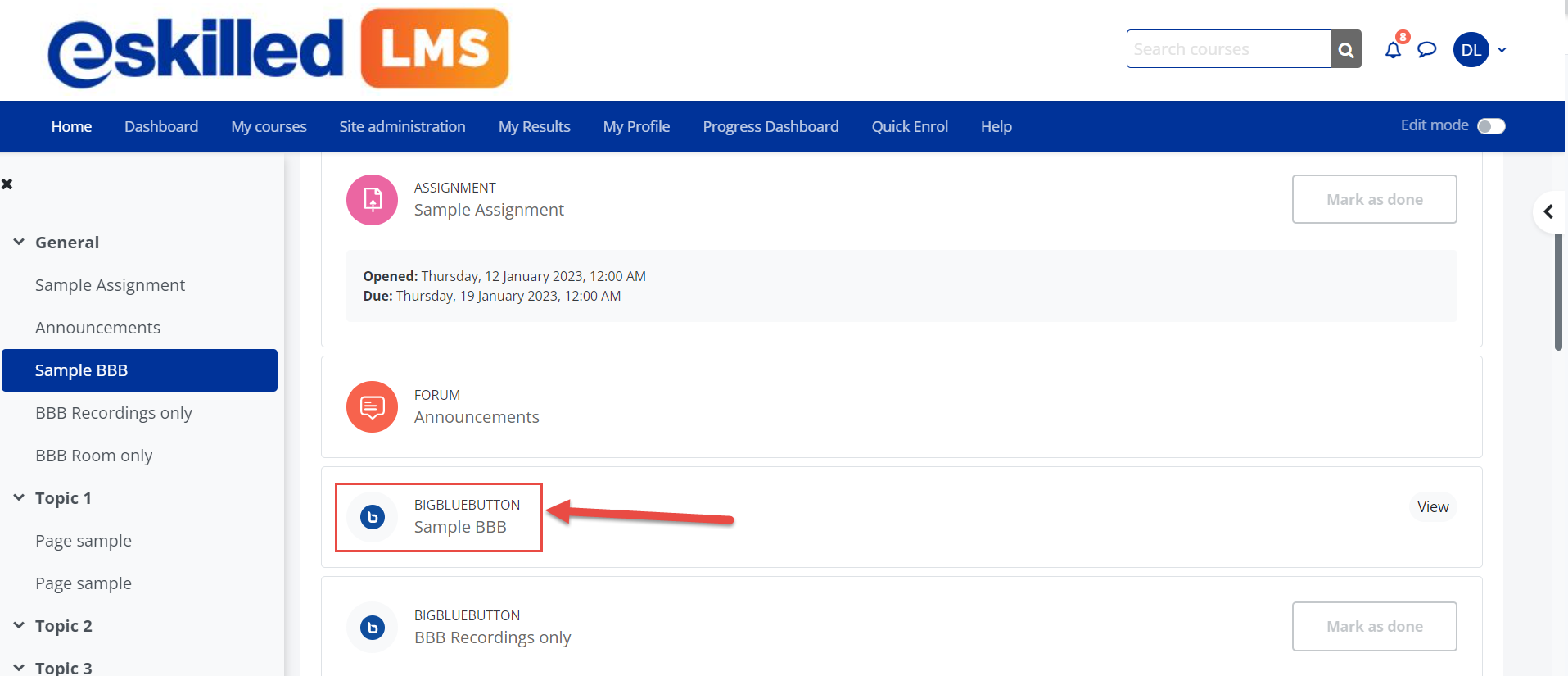Click the Topic 2 section title
The height and width of the screenshot is (676, 1568).
coord(64,626)
